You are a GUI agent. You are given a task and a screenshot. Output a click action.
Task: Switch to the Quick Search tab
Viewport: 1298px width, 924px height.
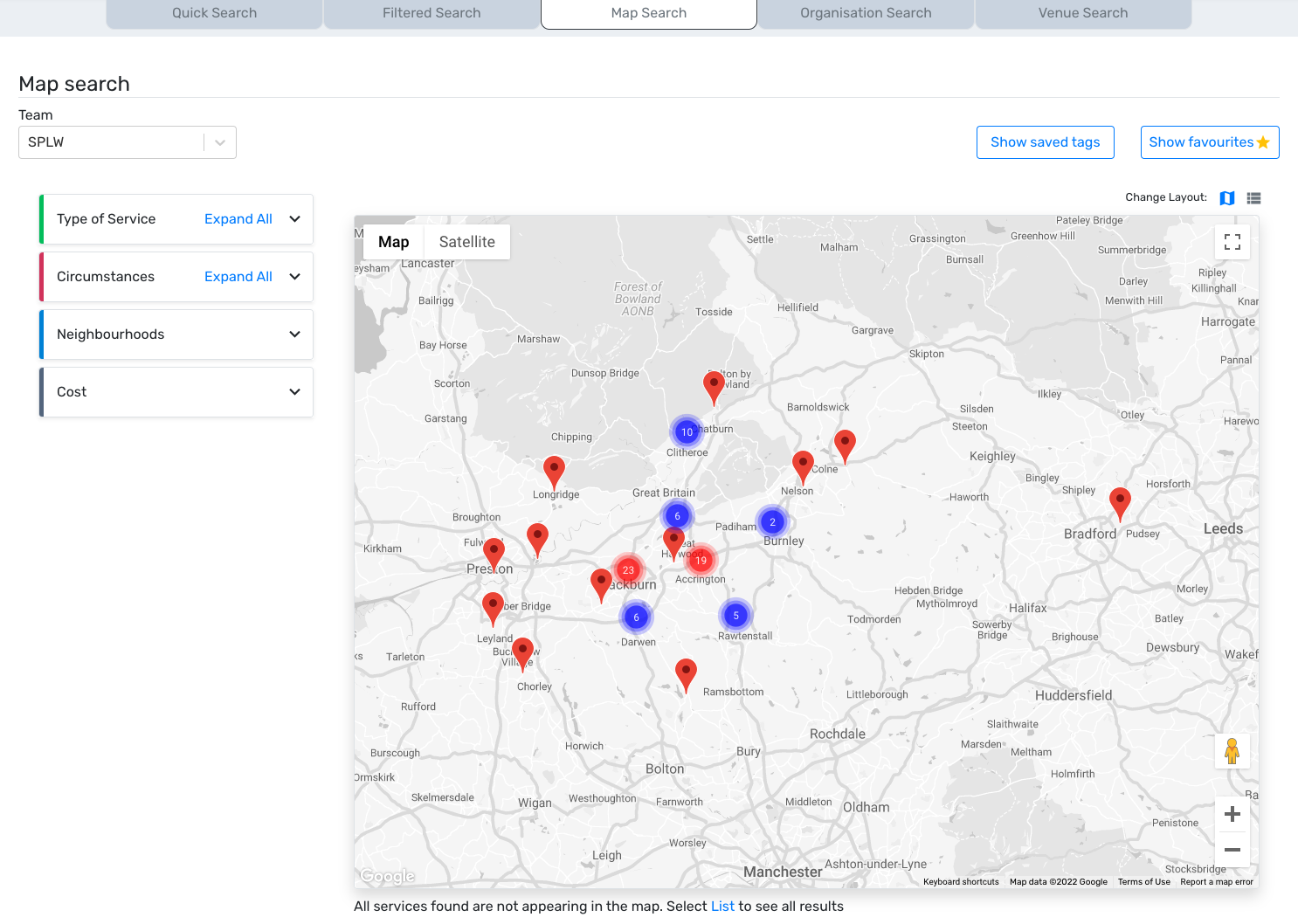[214, 13]
